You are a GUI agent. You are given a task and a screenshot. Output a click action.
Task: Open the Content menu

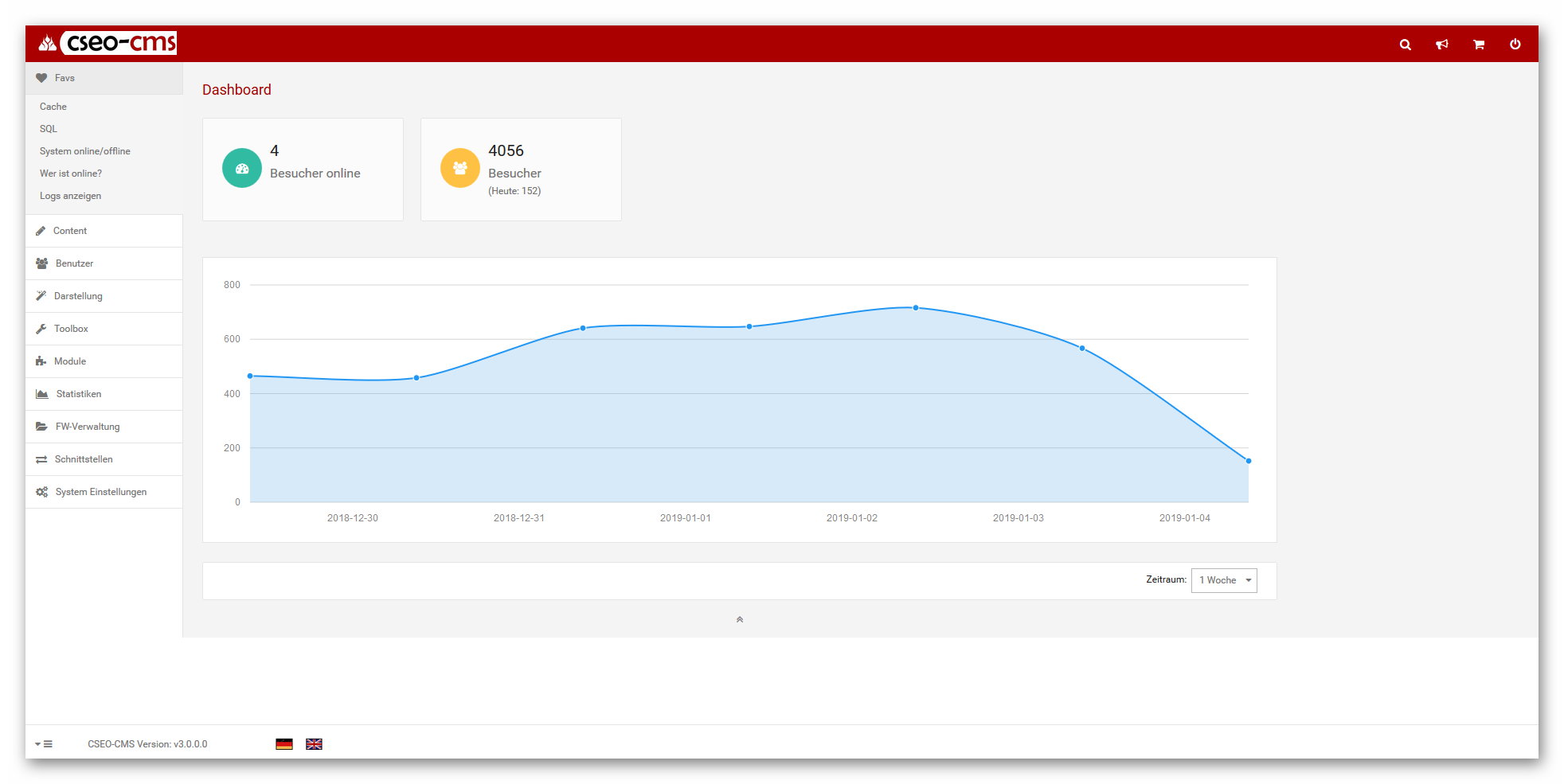(104, 231)
